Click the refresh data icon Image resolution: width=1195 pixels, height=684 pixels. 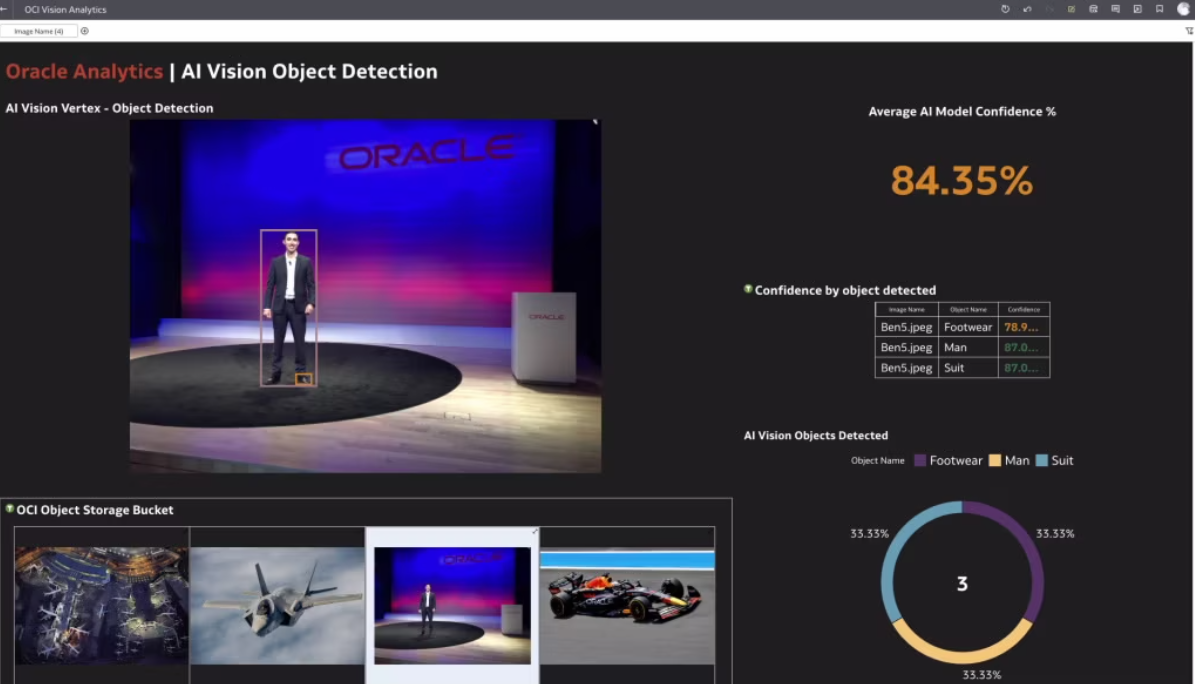pos(1004,9)
